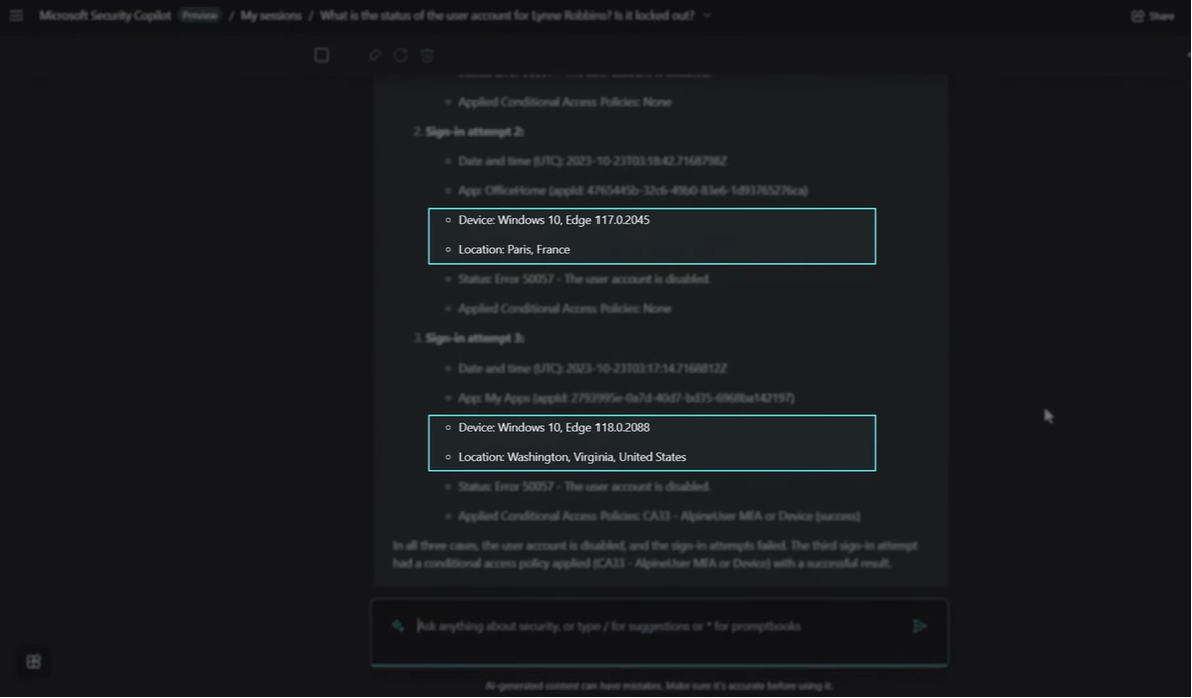Open My sessions breadcrumb
Image resolution: width=1192 pixels, height=698 pixels.
coord(270,16)
